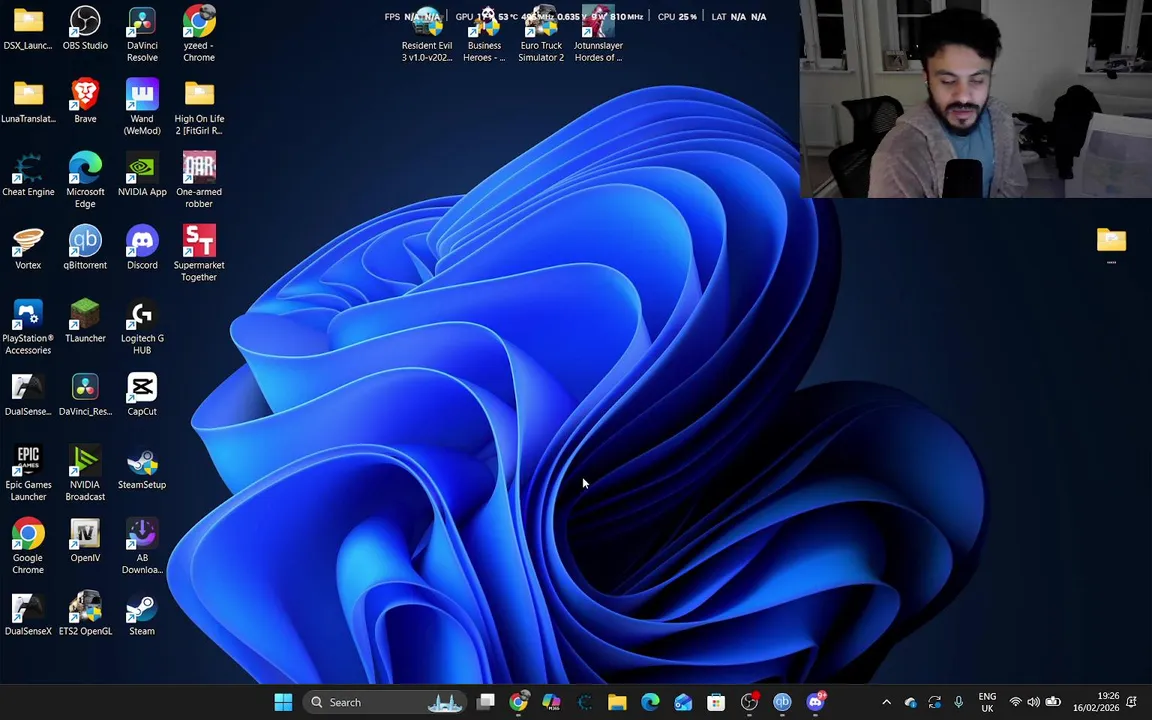Click the sync arrows tray icon

tap(935, 702)
